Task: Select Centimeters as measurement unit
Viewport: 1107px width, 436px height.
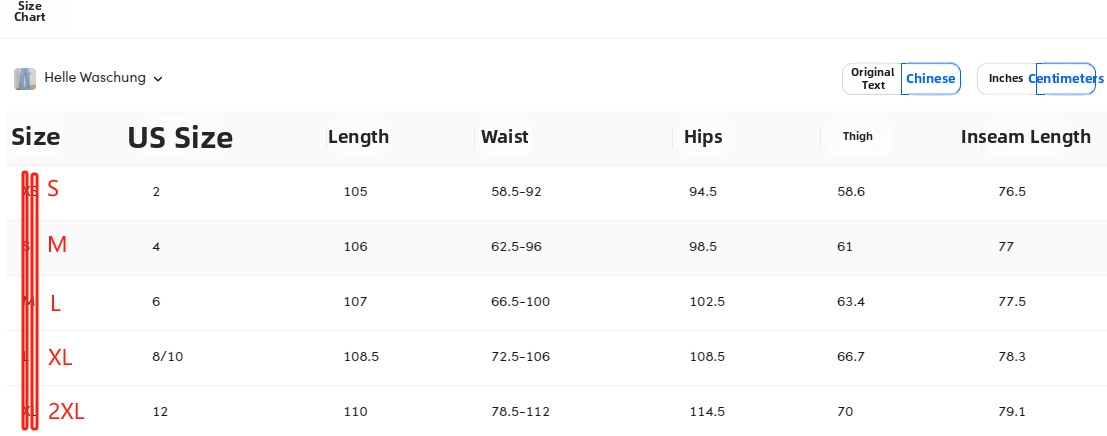Action: [x=1066, y=78]
